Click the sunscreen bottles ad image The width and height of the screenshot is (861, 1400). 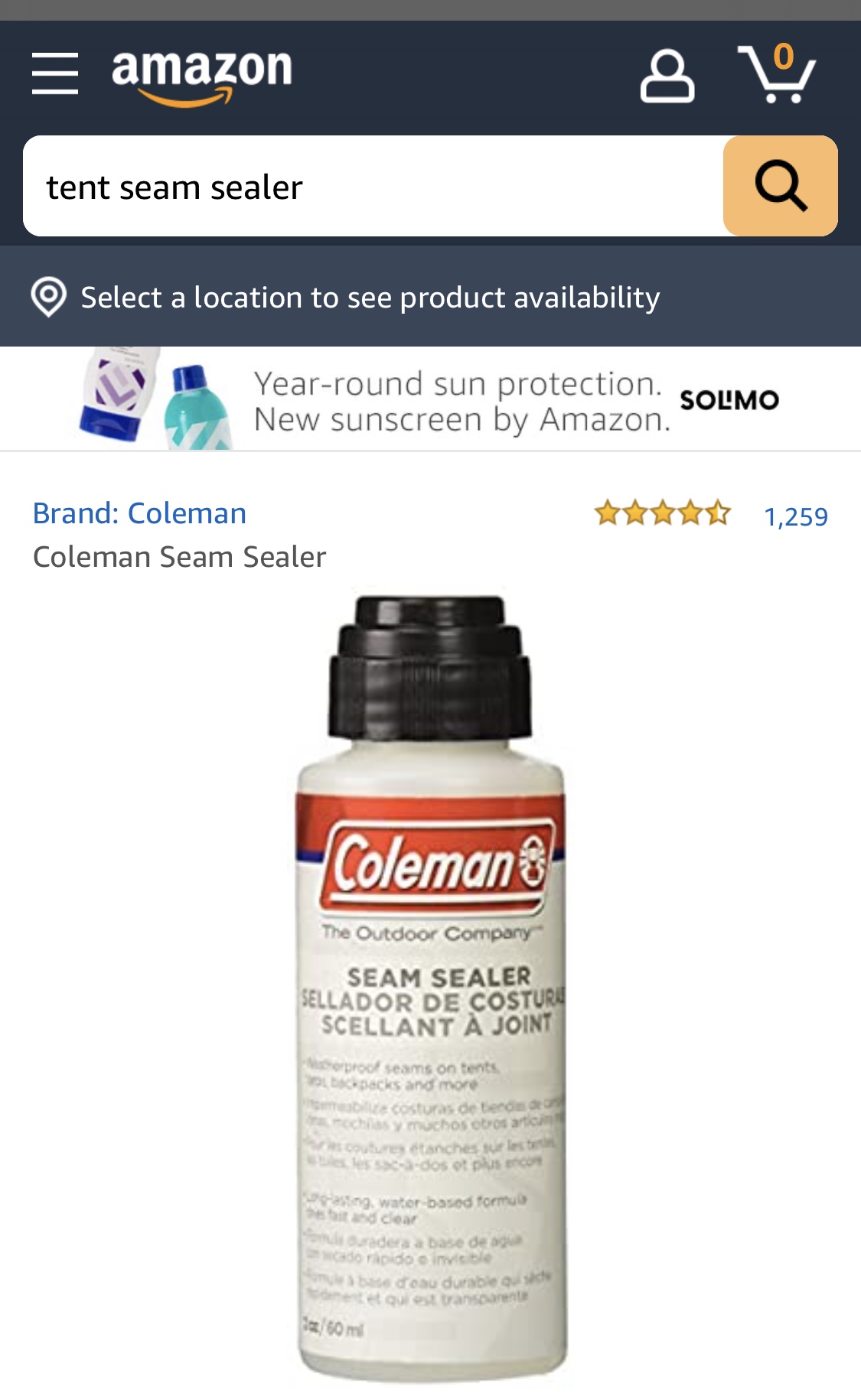[x=157, y=399]
